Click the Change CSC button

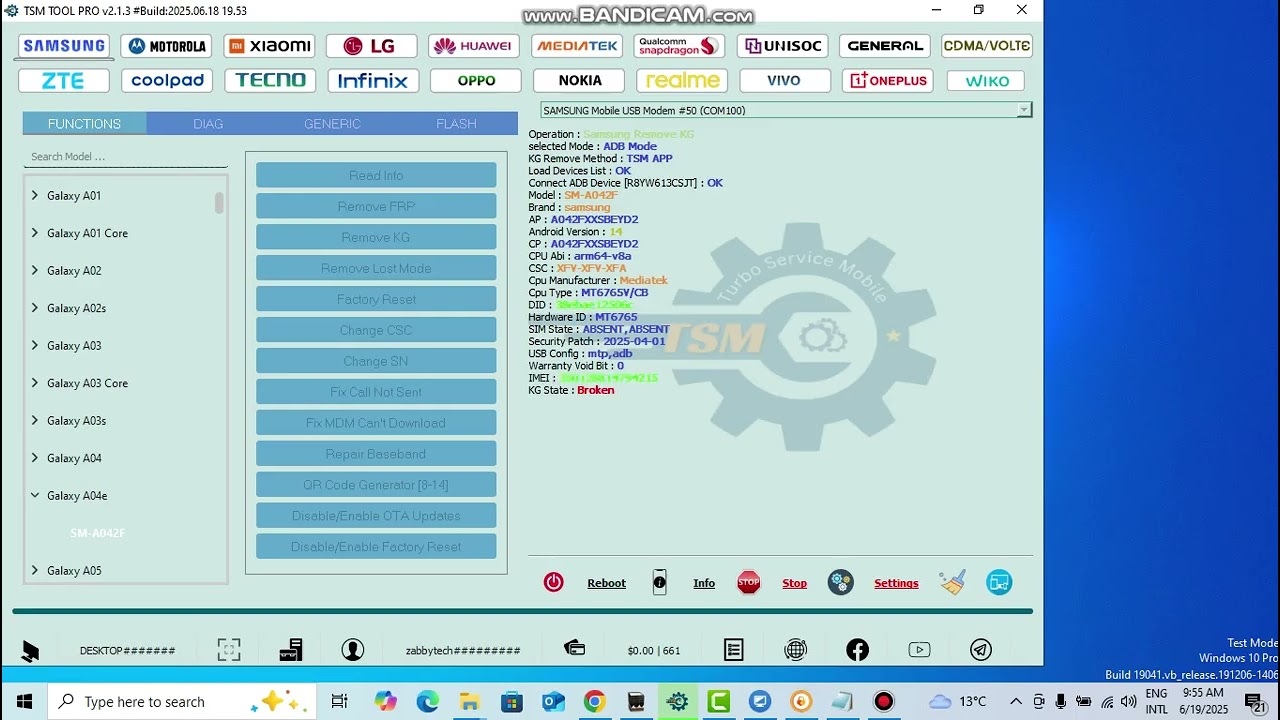point(376,330)
